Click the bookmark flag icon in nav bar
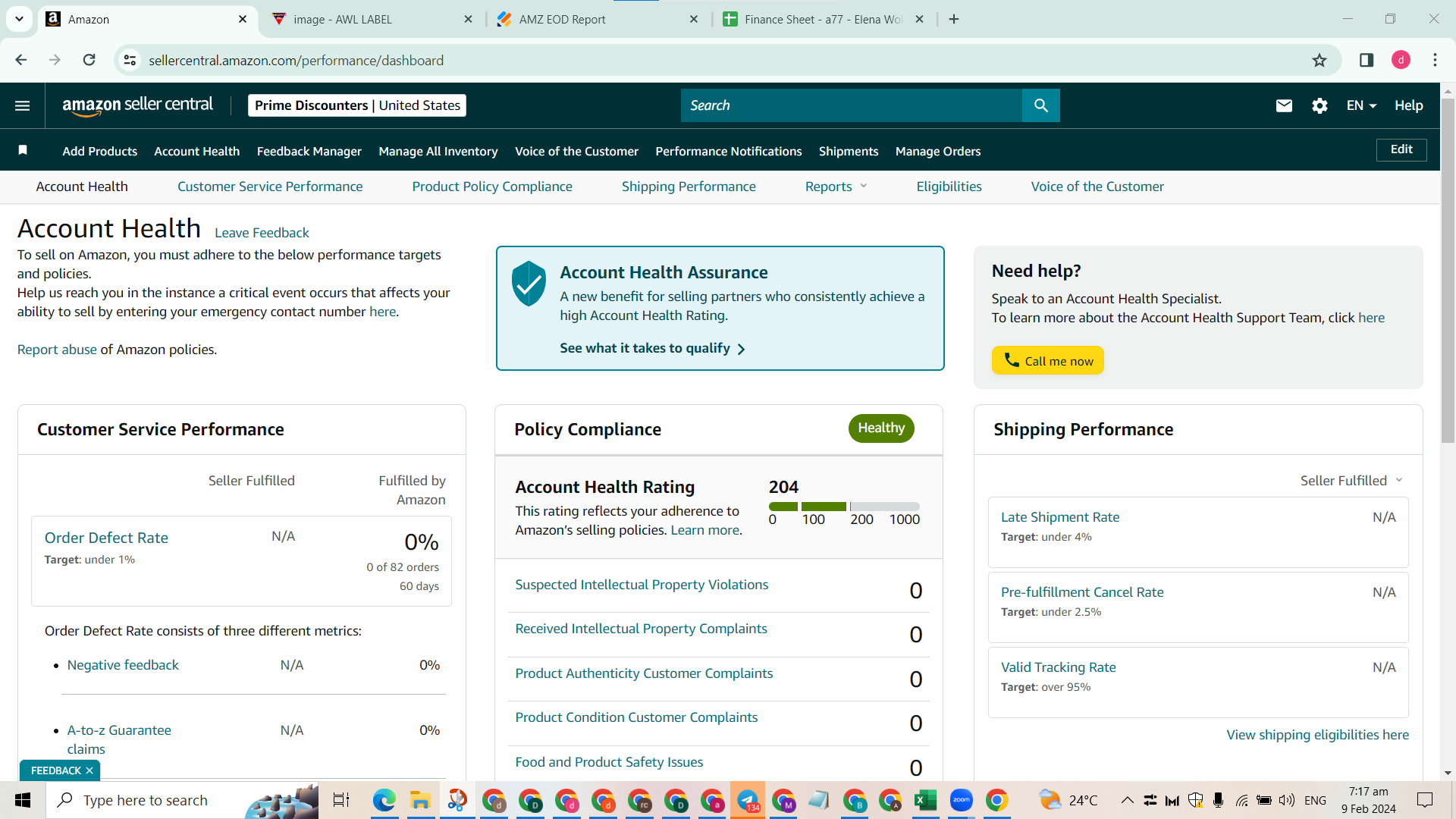The image size is (1456, 819). [x=23, y=150]
